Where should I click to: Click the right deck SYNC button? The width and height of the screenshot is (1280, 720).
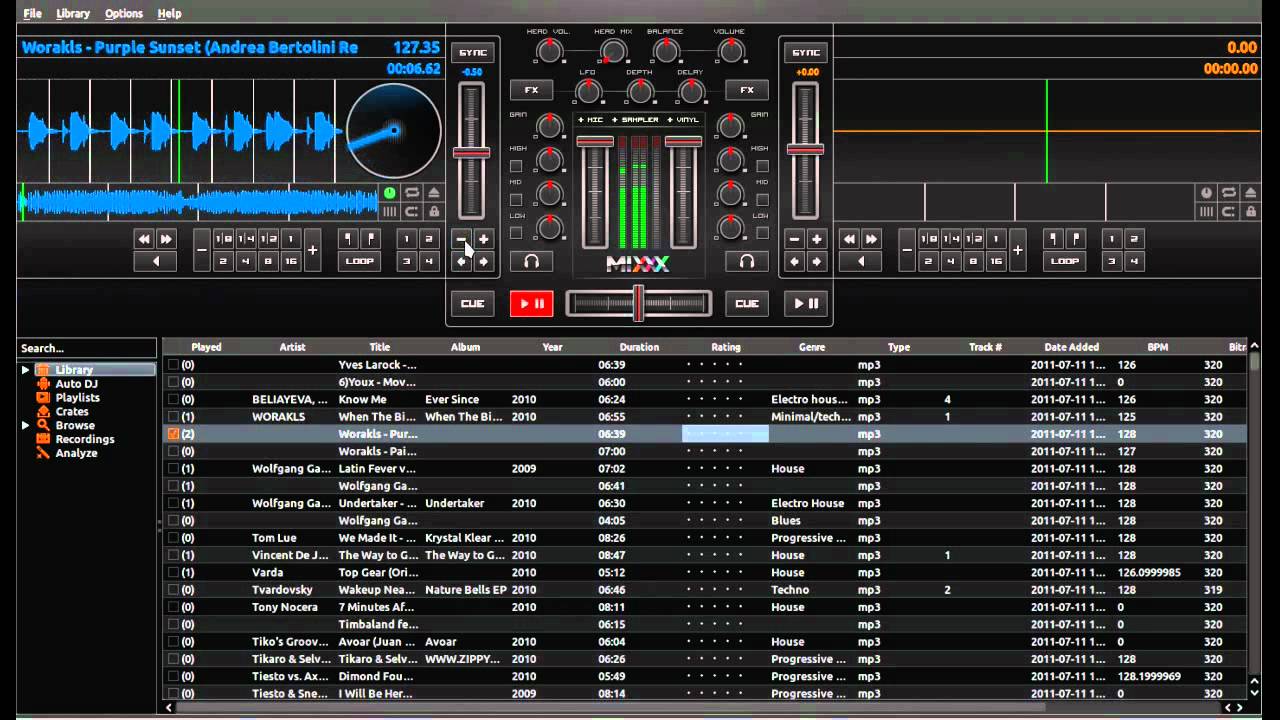pyautogui.click(x=805, y=52)
